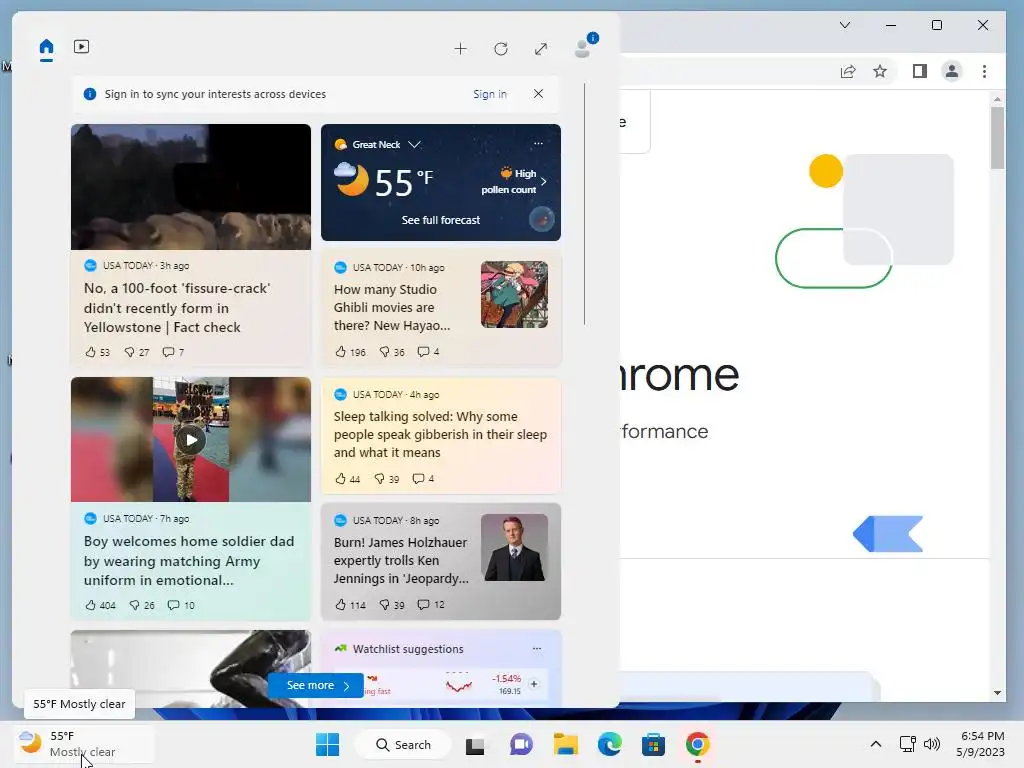Play the soldier dad video

pyautogui.click(x=191, y=440)
